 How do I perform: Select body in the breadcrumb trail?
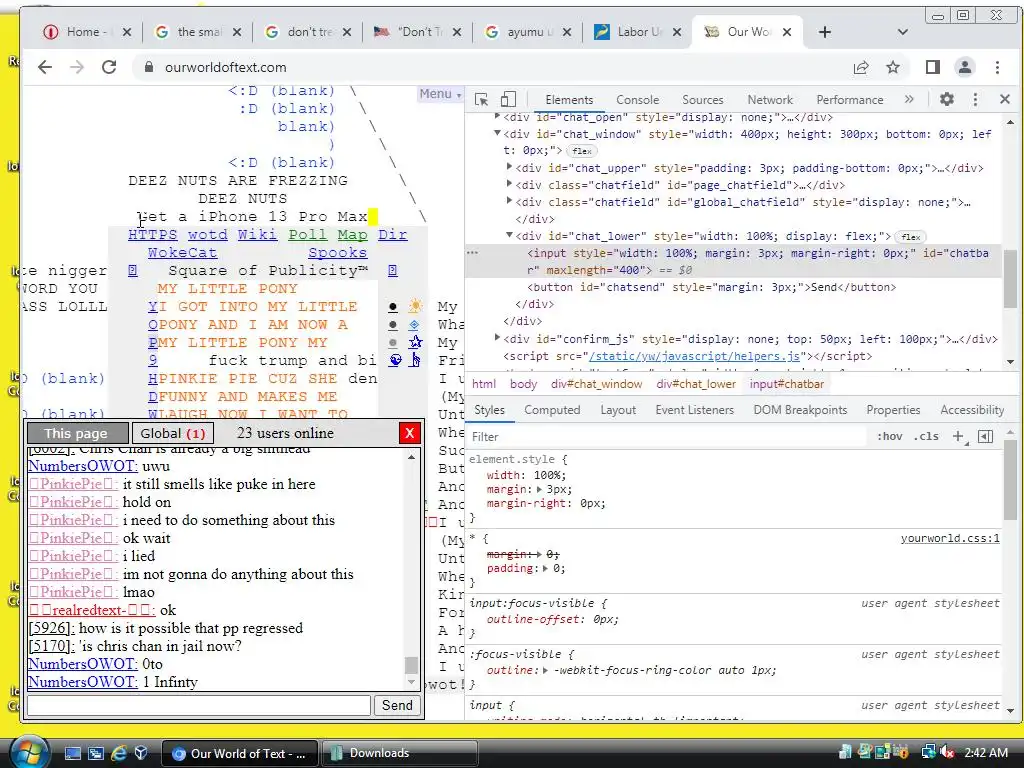(x=523, y=384)
